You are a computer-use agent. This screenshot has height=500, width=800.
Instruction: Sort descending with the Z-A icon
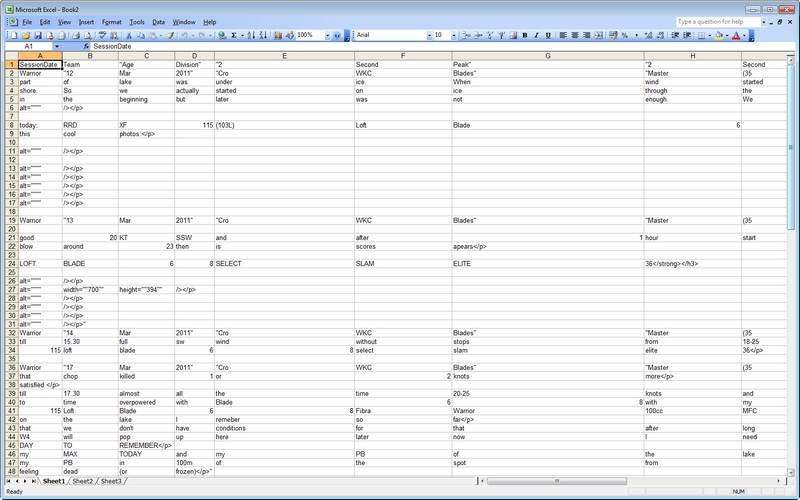(x=268, y=35)
